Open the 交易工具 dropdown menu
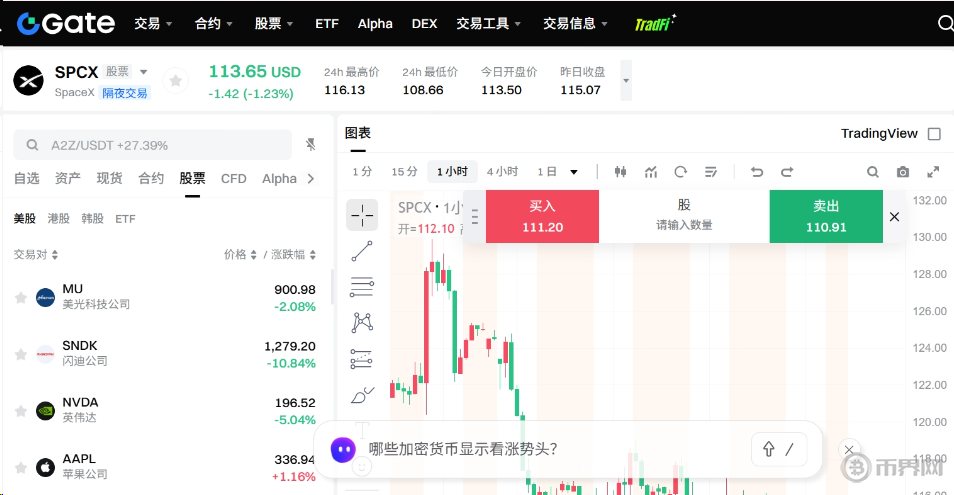 489,24
